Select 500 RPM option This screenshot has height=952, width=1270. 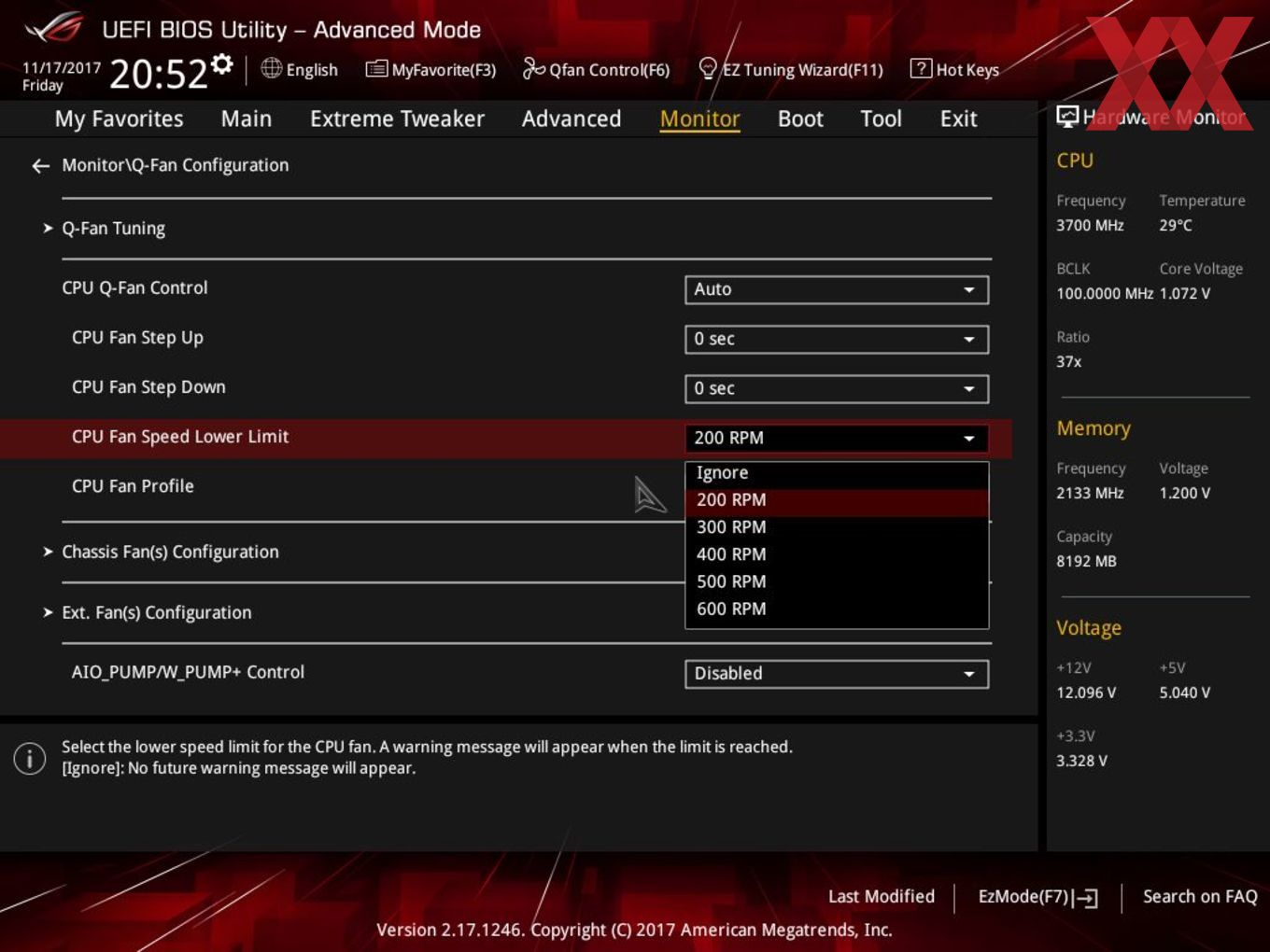[x=837, y=581]
